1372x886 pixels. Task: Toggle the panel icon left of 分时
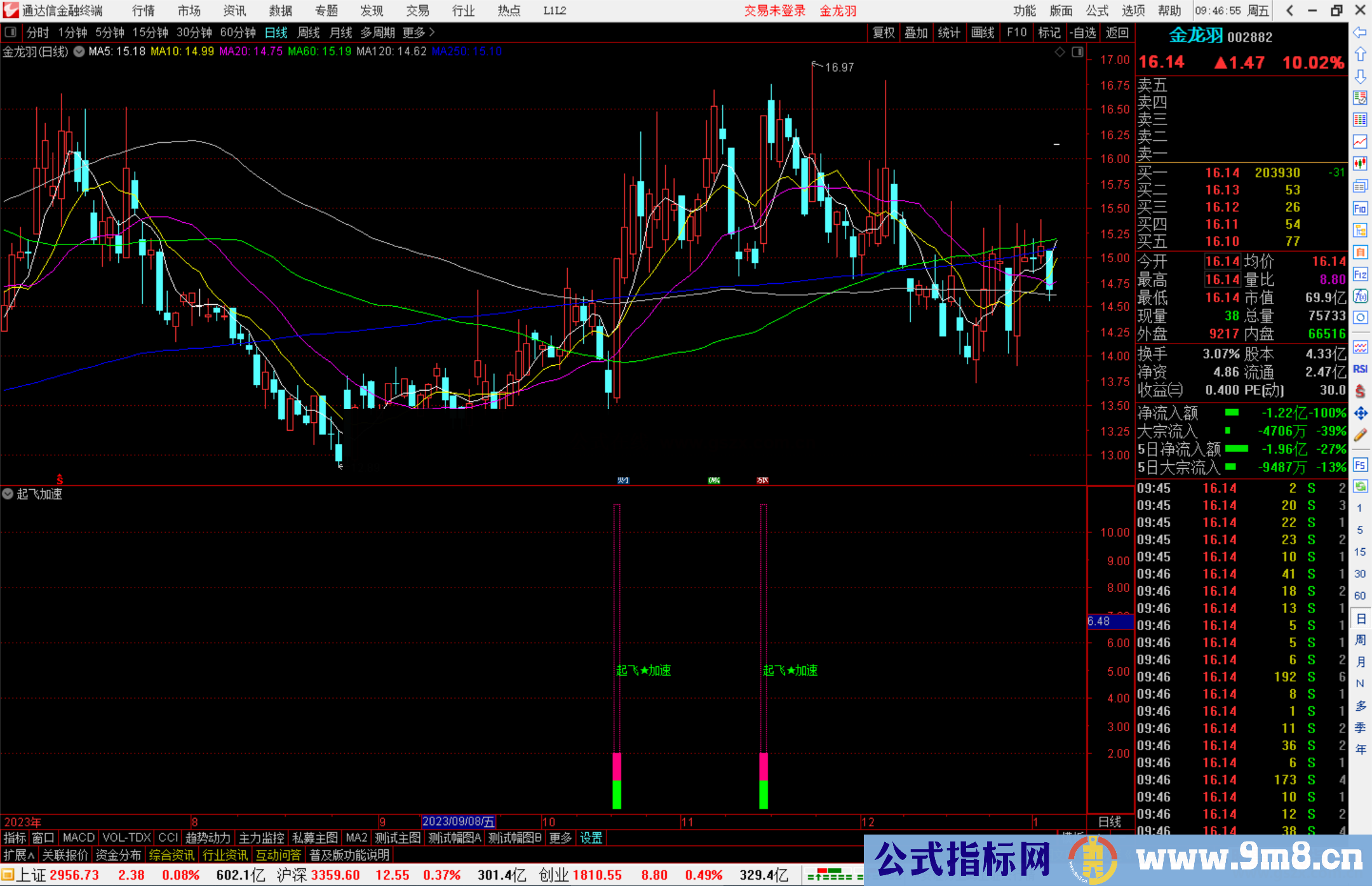[11, 32]
